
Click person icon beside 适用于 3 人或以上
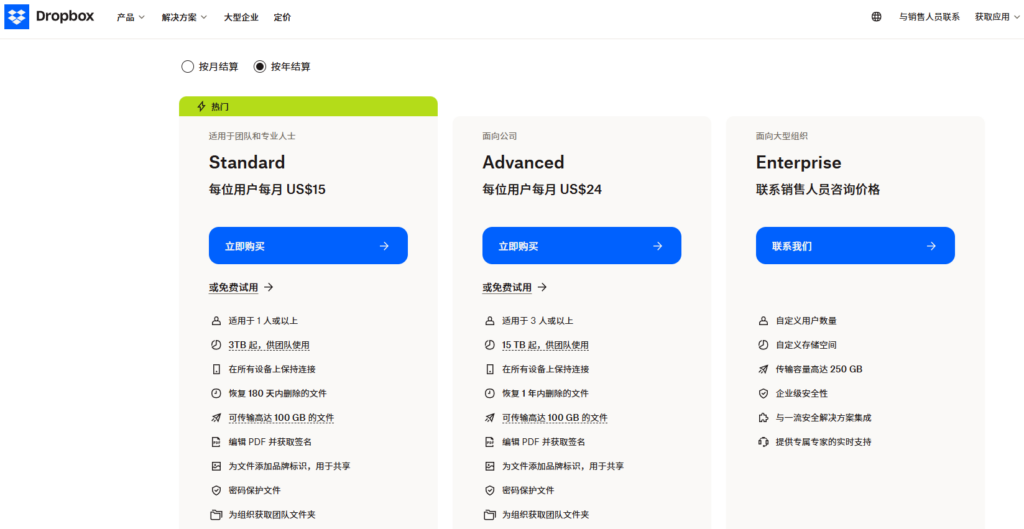click(490, 321)
